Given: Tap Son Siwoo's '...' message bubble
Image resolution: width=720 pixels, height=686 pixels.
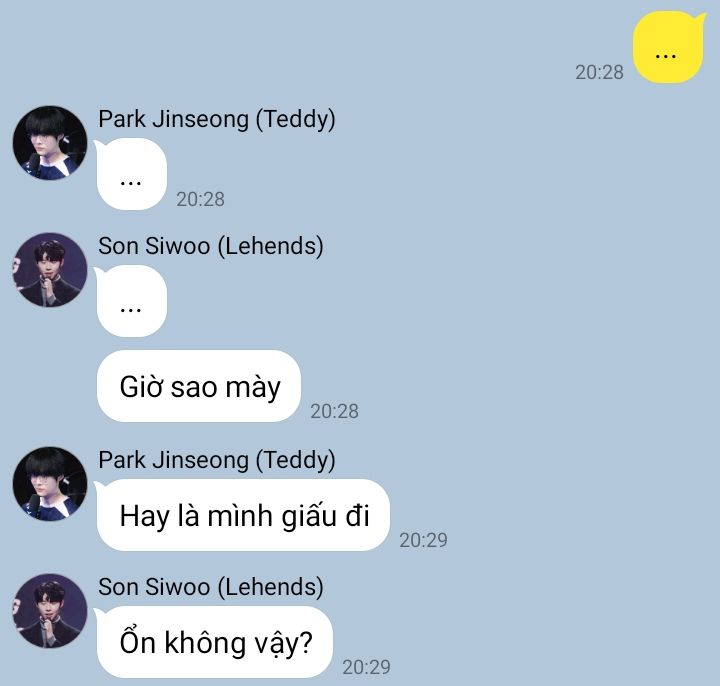Looking at the screenshot, I should [x=131, y=301].
